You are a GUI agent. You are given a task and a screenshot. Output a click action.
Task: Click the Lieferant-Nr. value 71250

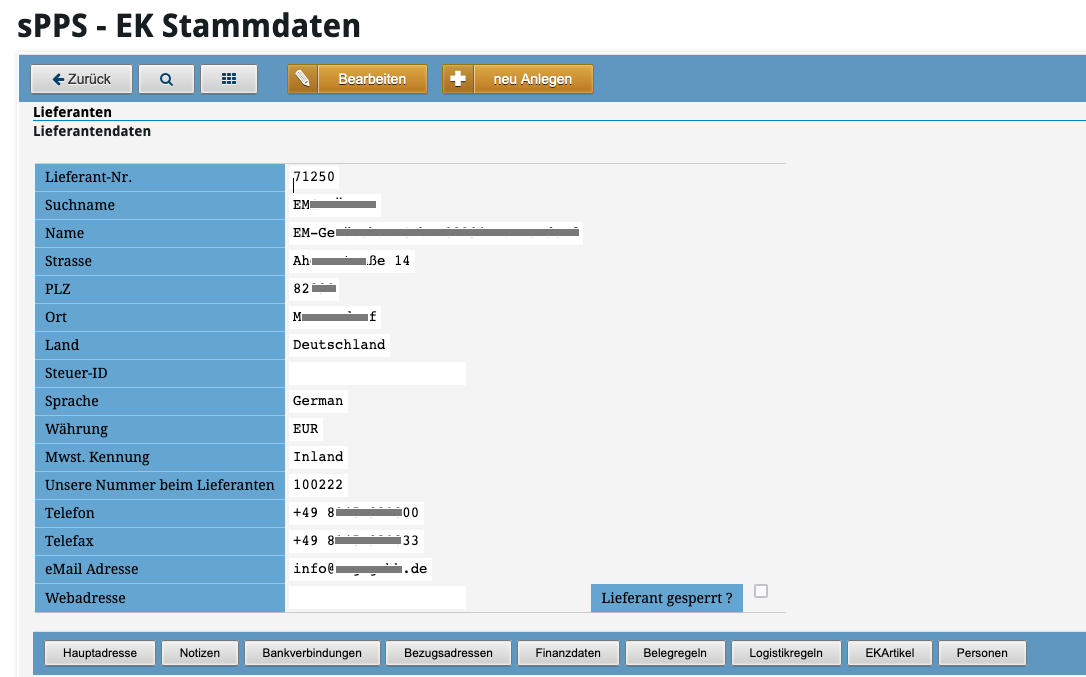point(314,177)
